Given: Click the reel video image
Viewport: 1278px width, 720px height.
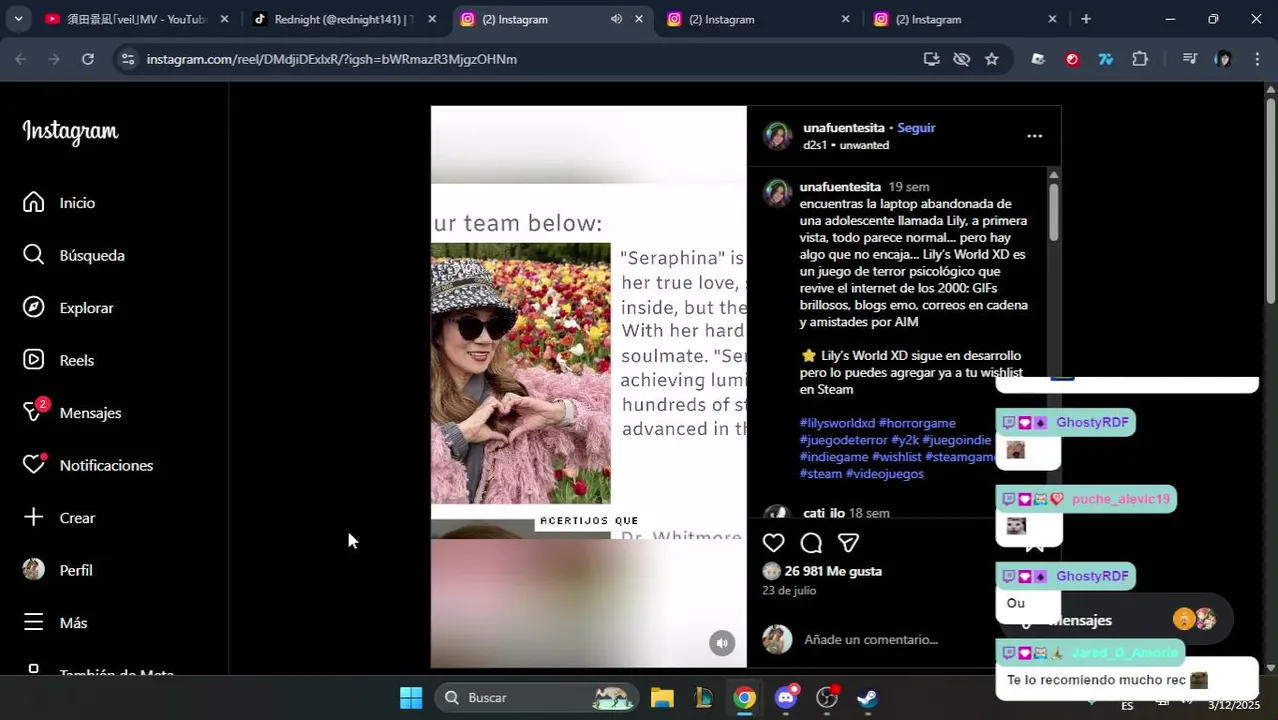Looking at the screenshot, I should (x=588, y=386).
